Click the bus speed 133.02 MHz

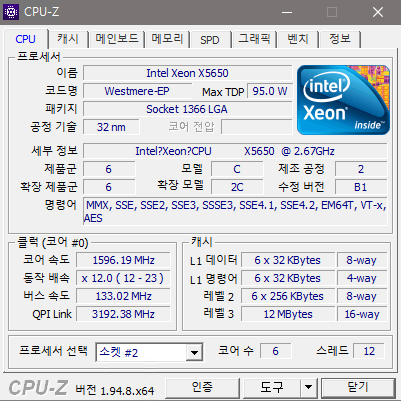point(123,296)
